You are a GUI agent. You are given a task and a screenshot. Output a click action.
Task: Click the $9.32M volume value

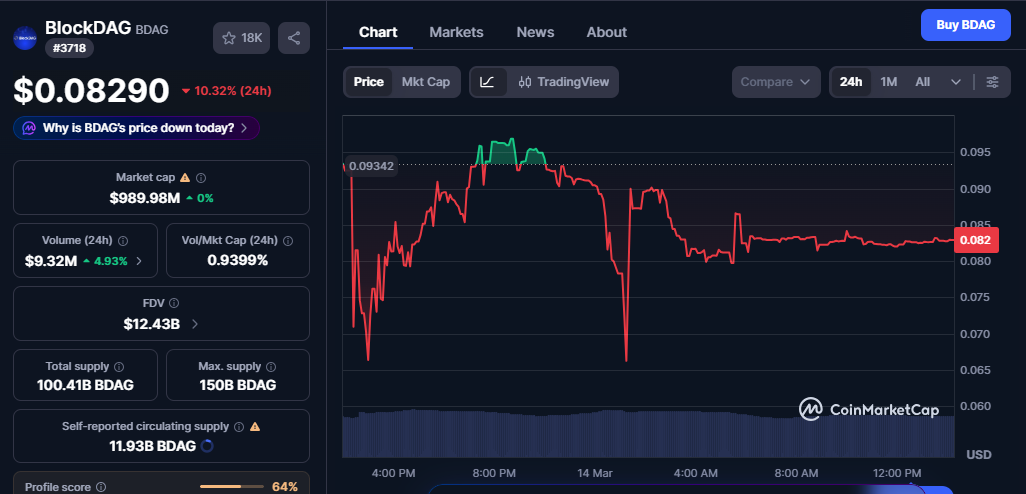point(51,261)
